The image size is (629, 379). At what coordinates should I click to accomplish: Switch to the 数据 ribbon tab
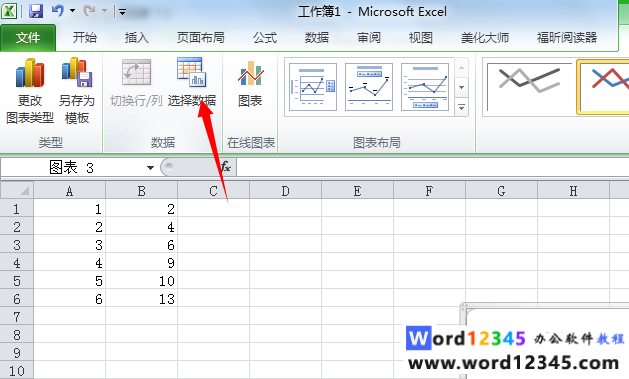(x=317, y=38)
